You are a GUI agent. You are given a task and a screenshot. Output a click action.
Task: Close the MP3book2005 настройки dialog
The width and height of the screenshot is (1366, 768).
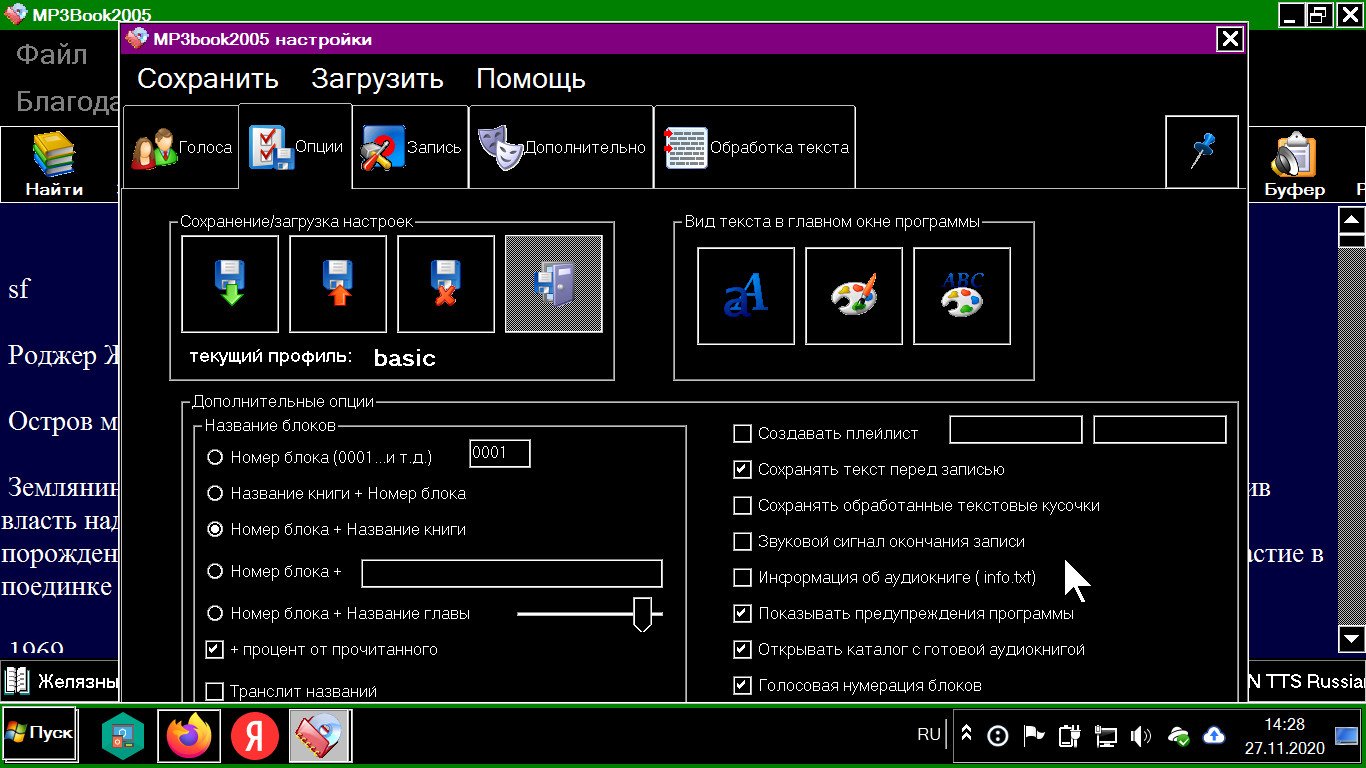pyautogui.click(x=1230, y=39)
